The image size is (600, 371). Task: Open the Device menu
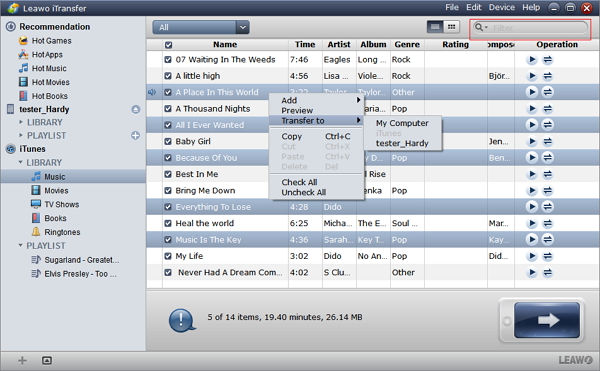502,8
